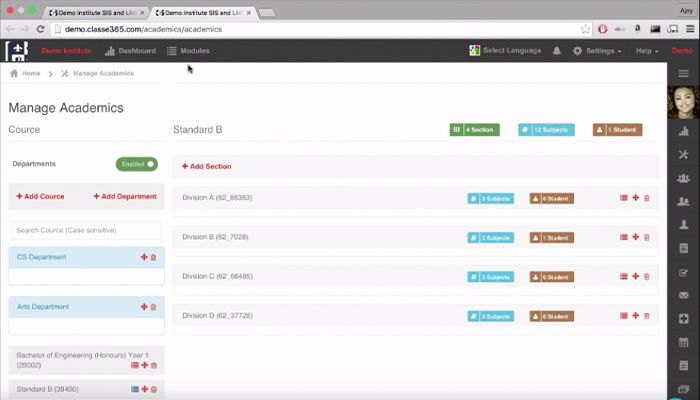
Task: Reload the page in the browser
Action: (40, 29)
